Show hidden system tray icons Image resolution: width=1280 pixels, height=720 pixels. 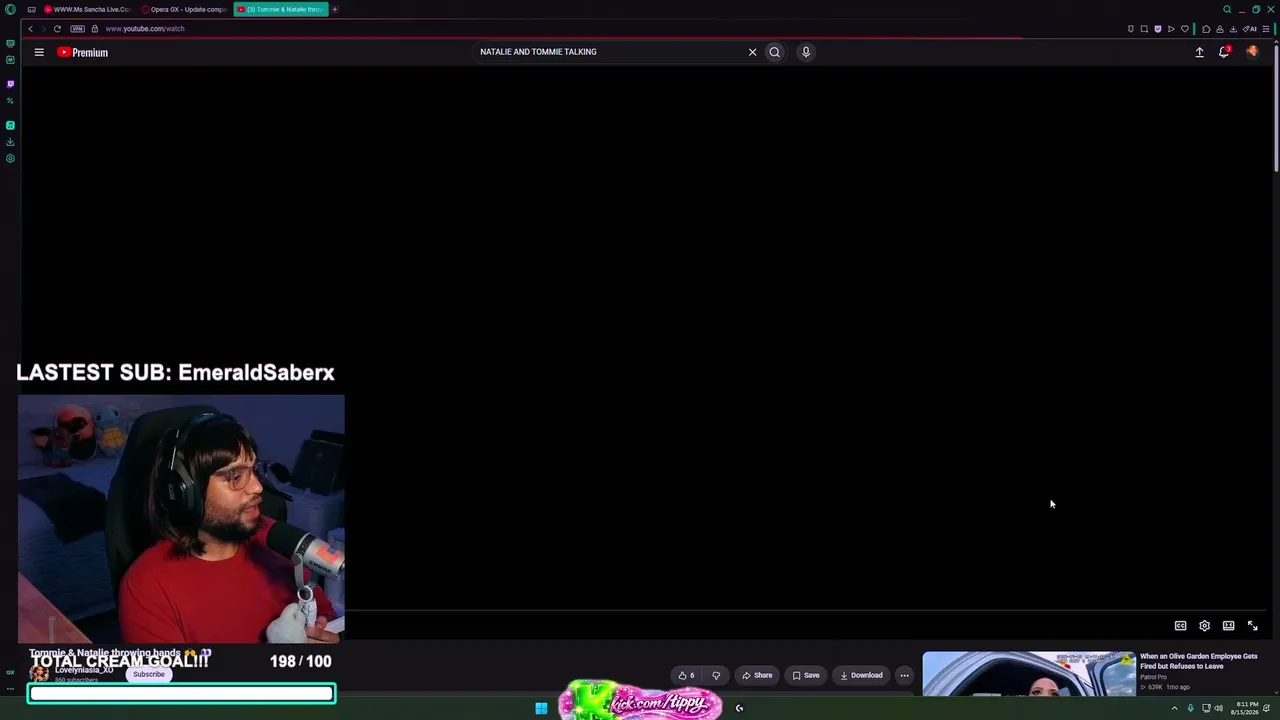tap(1174, 709)
